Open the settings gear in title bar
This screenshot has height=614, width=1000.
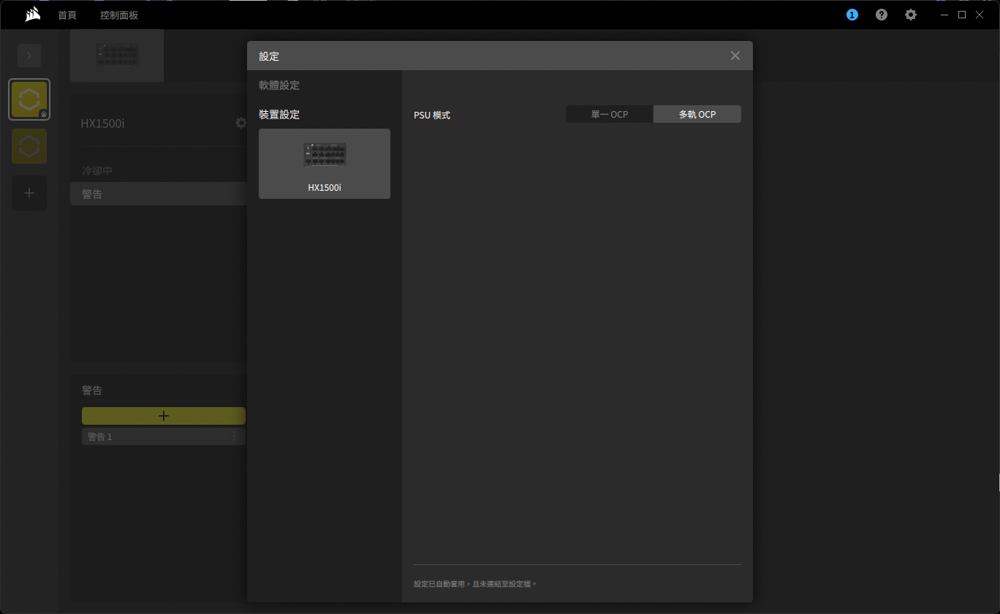click(911, 15)
